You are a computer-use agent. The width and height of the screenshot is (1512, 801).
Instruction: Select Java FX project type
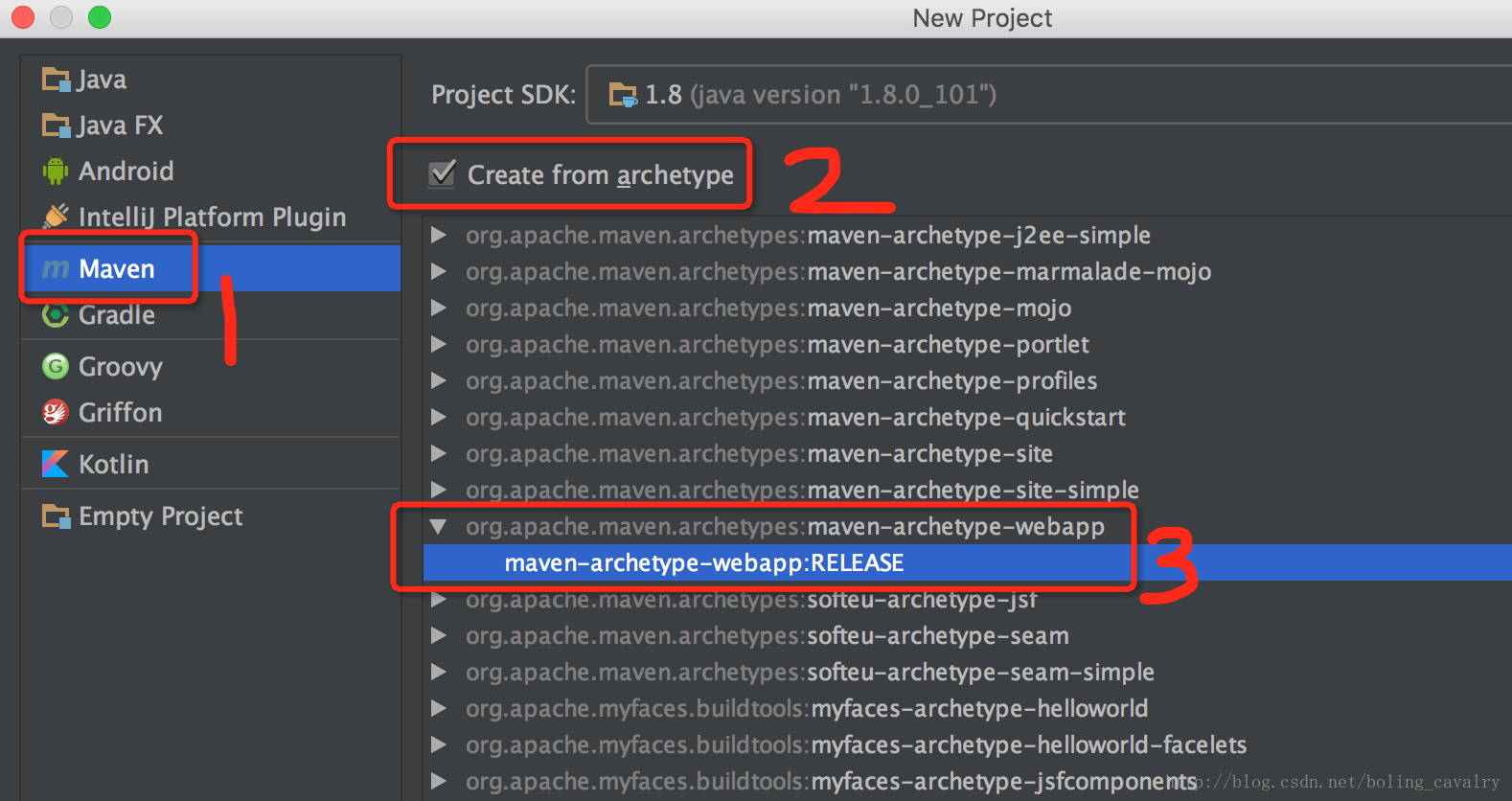pos(211,126)
